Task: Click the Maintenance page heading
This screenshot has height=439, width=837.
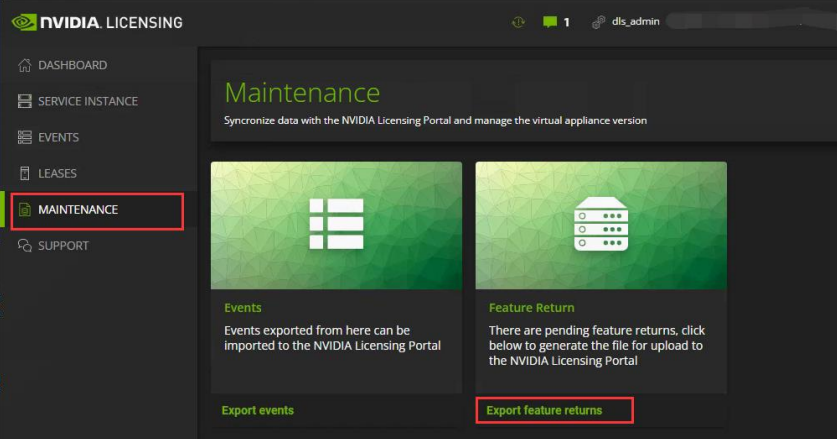Action: point(302,92)
